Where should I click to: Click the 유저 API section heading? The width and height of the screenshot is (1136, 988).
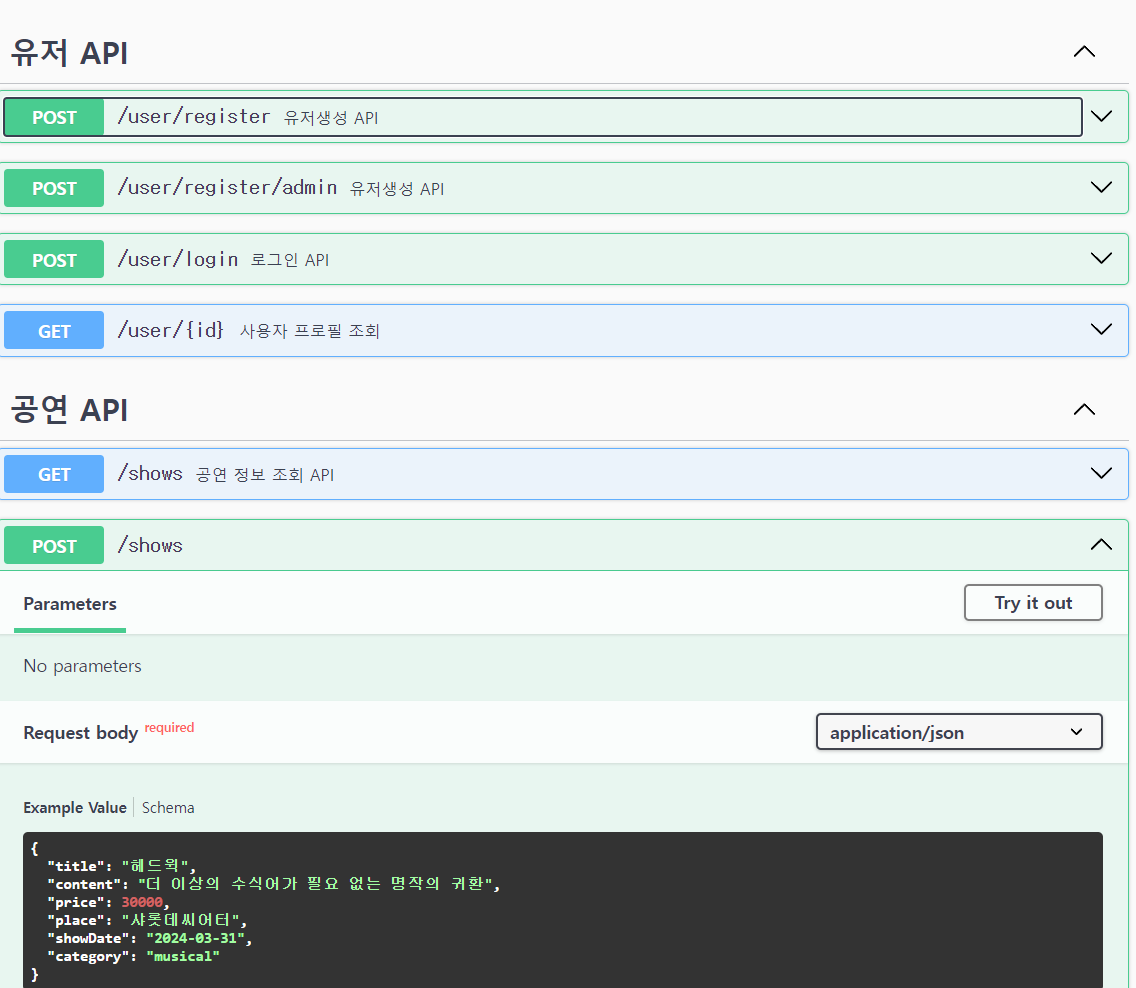pos(70,53)
